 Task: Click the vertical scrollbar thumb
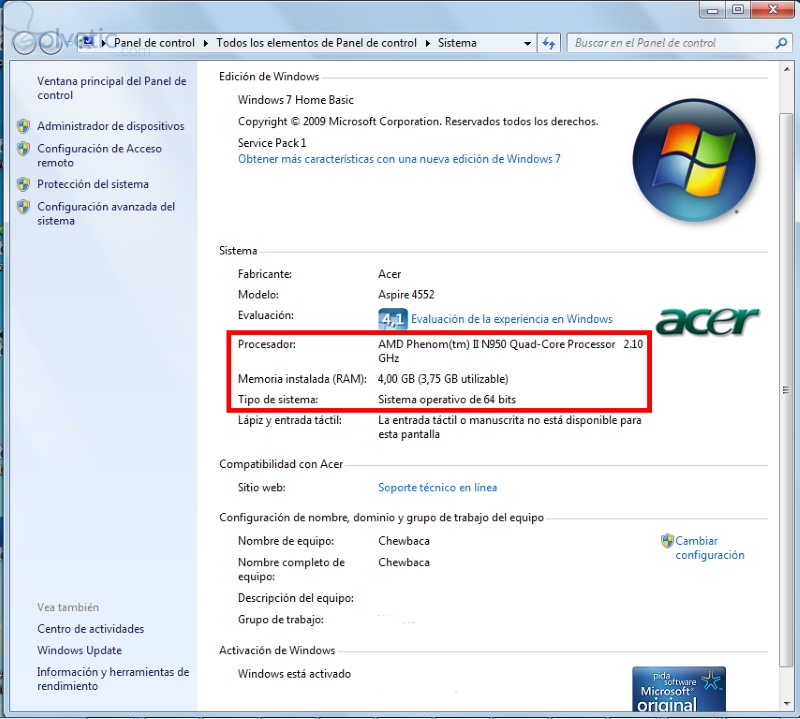tap(786, 389)
